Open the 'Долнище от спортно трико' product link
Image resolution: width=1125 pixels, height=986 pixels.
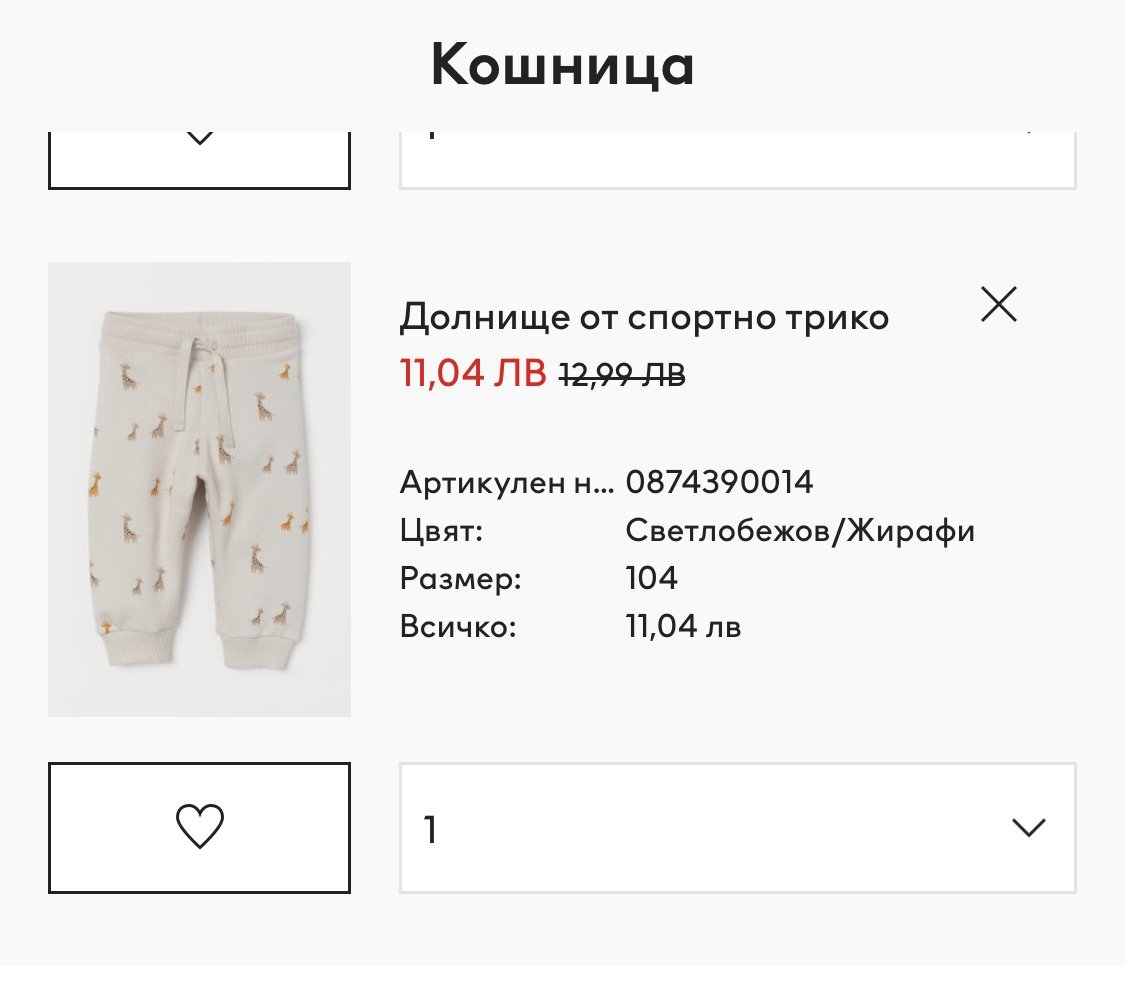(x=644, y=318)
